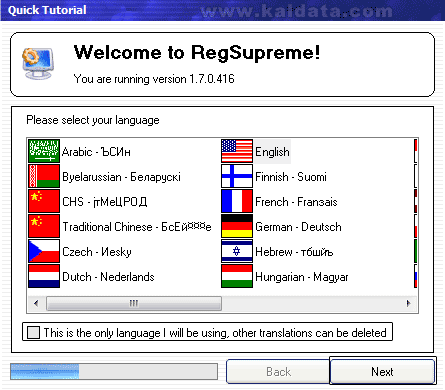Select the German flag icon
Image resolution: width=445 pixels, height=390 pixels.
237,226
